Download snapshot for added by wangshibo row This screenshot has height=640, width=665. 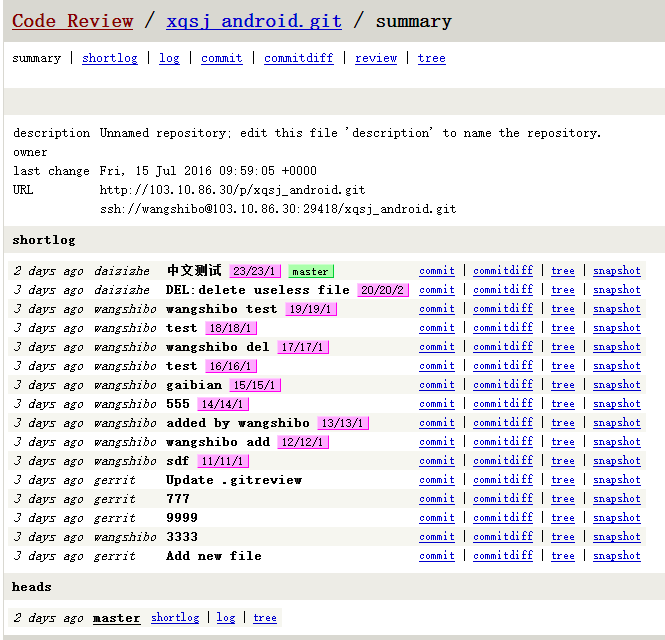[x=617, y=423]
